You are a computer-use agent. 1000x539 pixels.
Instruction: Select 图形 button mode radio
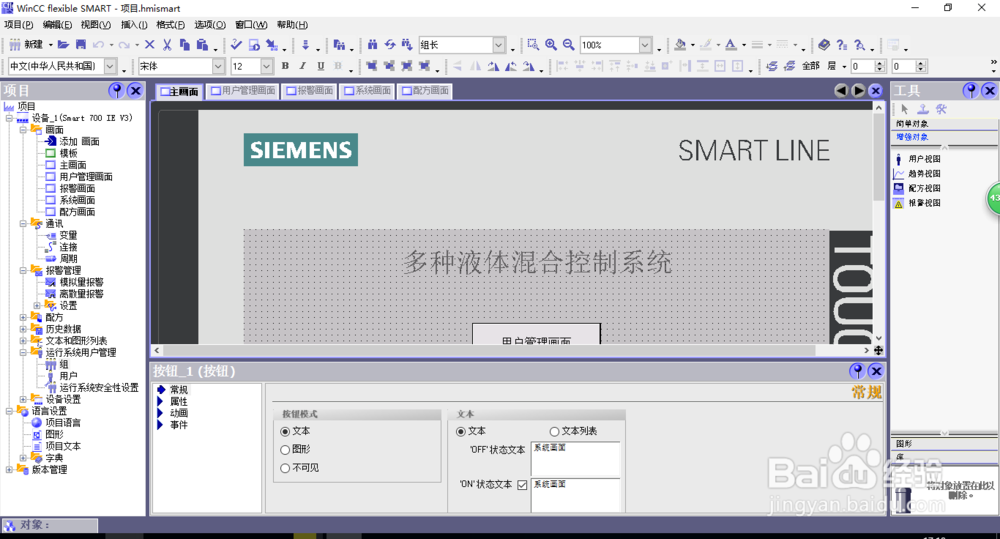point(285,450)
